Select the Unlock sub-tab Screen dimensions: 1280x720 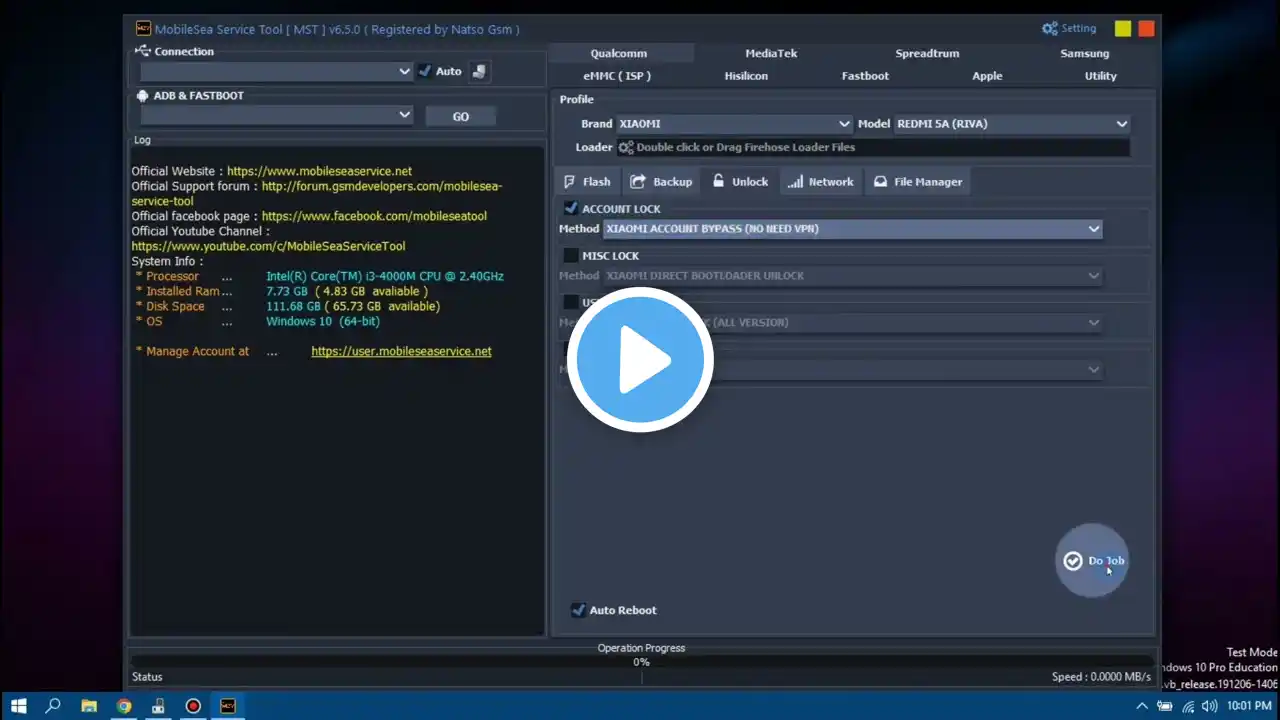(x=740, y=182)
